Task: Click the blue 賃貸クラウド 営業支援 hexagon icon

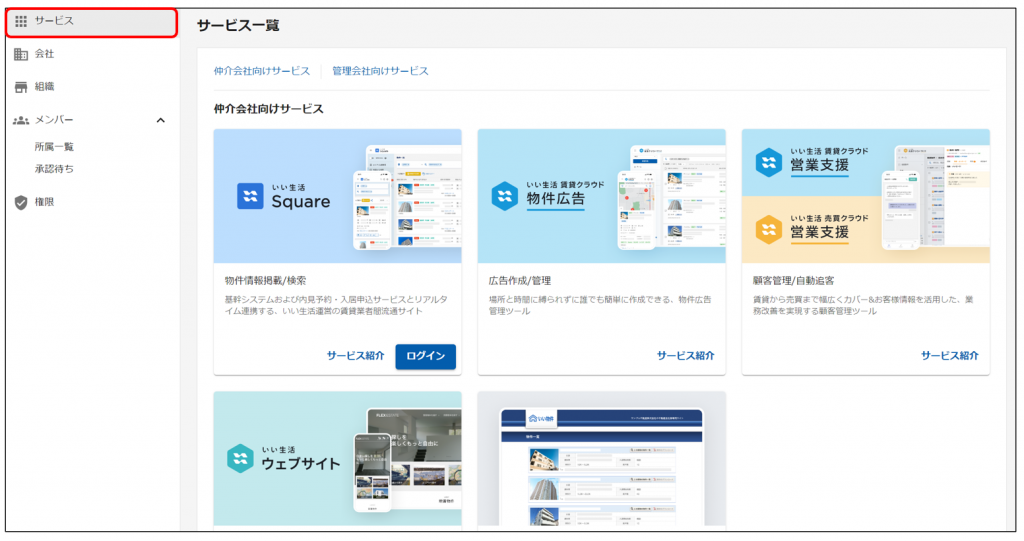Action: click(x=769, y=163)
